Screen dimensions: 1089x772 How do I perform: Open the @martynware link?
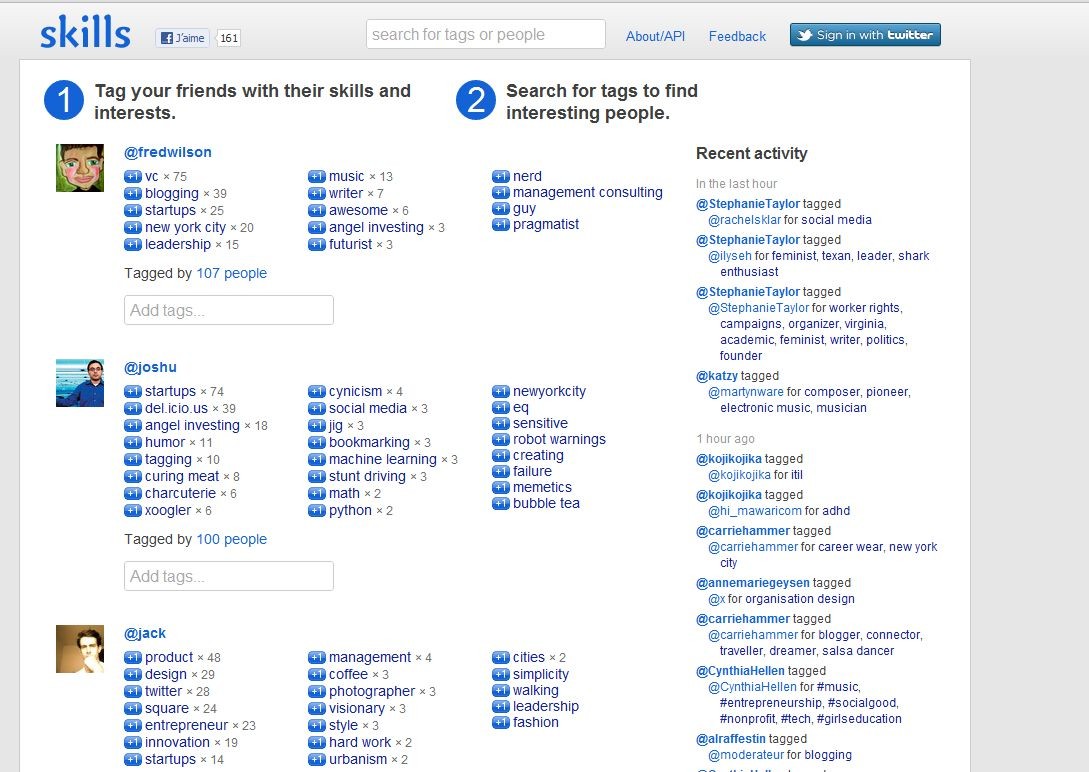(745, 392)
